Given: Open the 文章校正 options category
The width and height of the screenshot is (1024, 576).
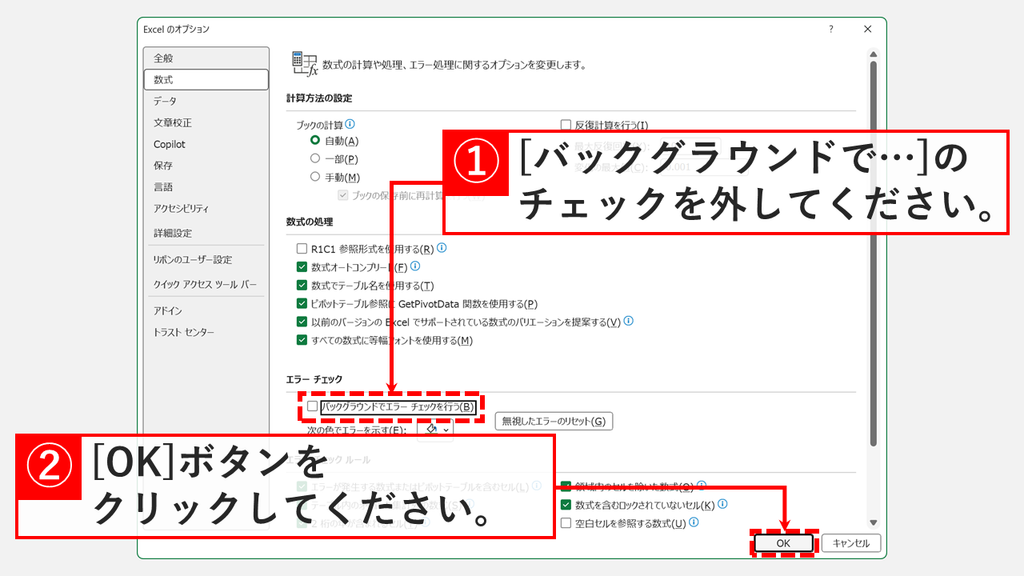Looking at the screenshot, I should tap(206, 123).
